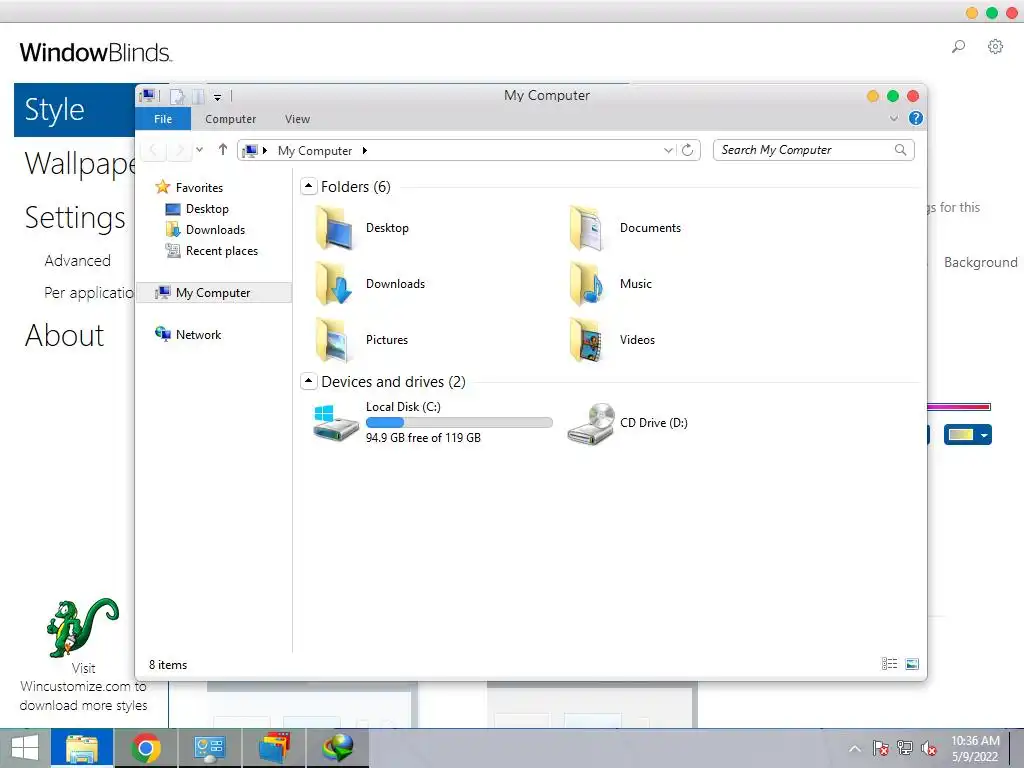Click the Action Center flag tray icon

point(880,748)
